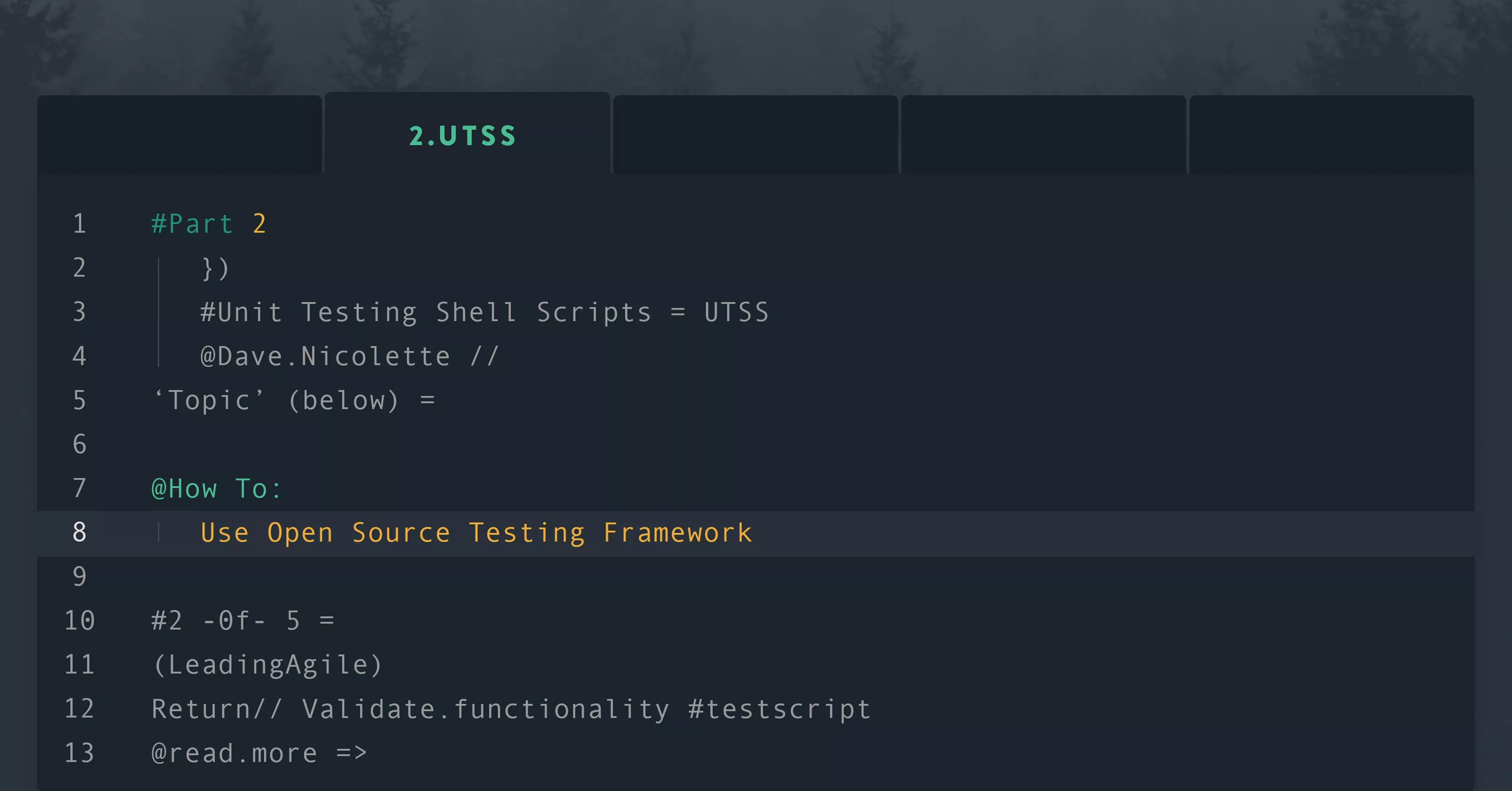Click line number 1 in gutter
The height and width of the screenshot is (791, 1512).
[x=79, y=224]
